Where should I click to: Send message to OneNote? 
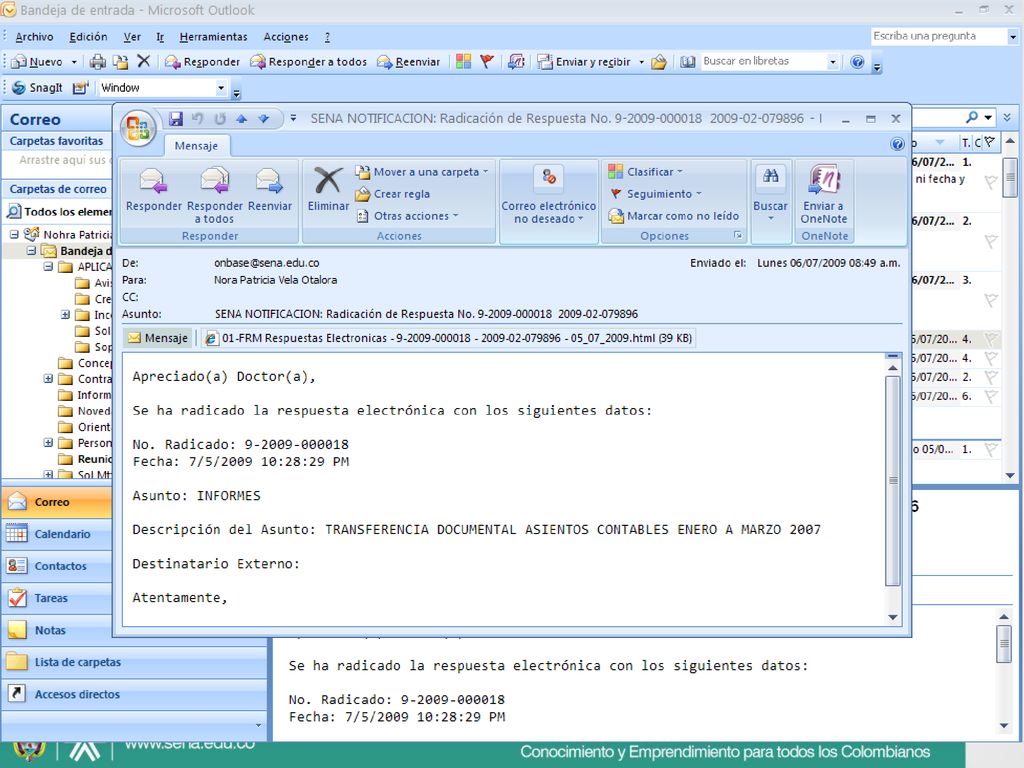click(x=824, y=195)
